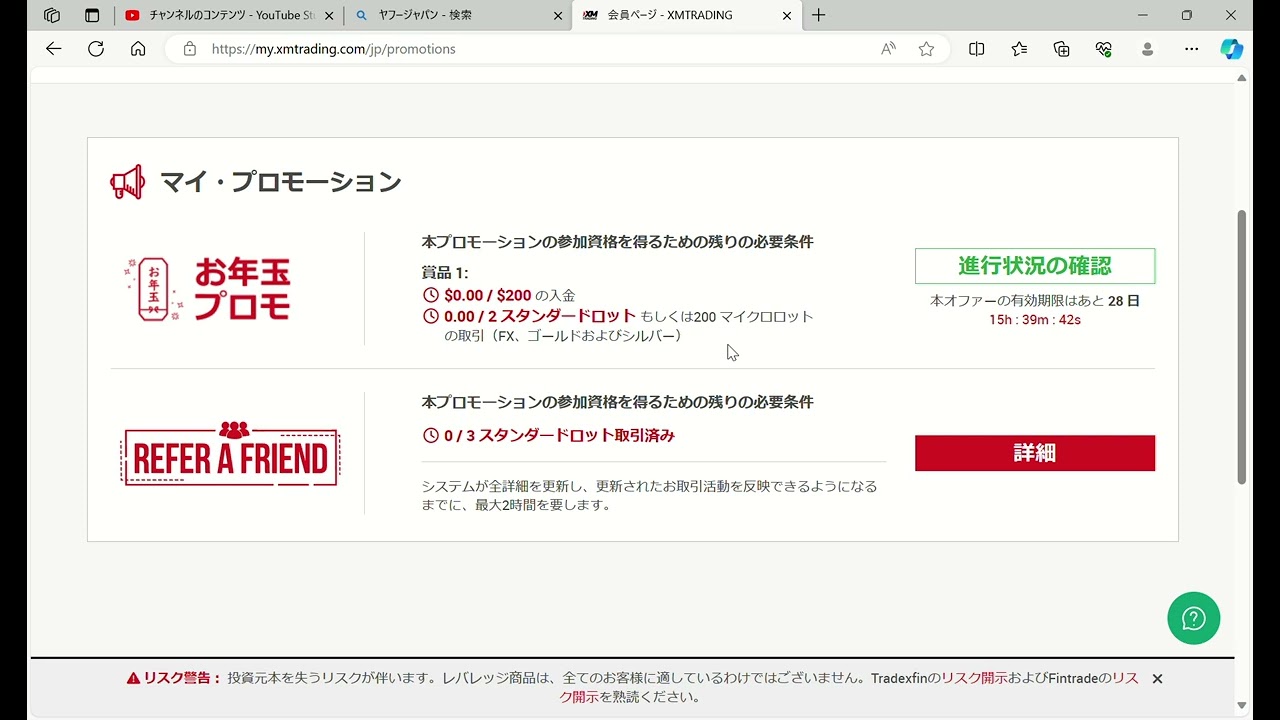Open green help chat bubble
Viewport: 1280px width, 720px height.
coord(1193,618)
